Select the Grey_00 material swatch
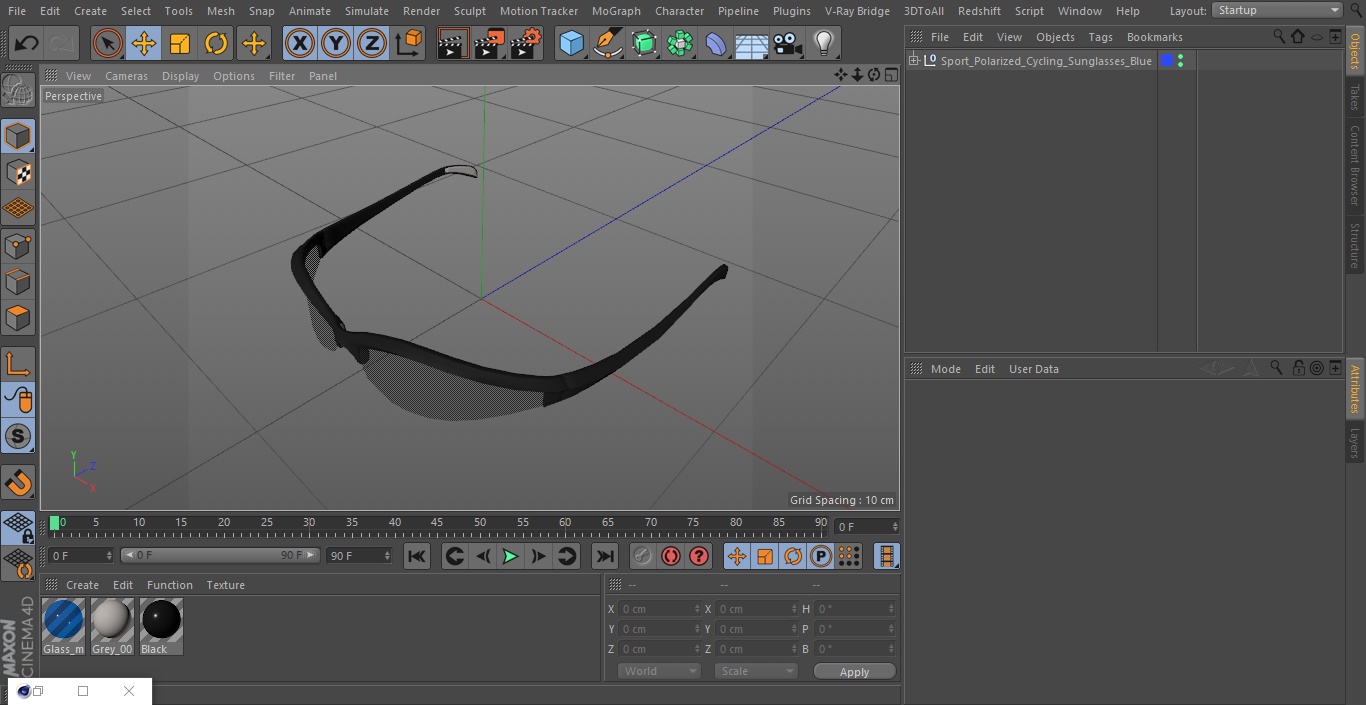The width and height of the screenshot is (1366, 705). [x=112, y=626]
